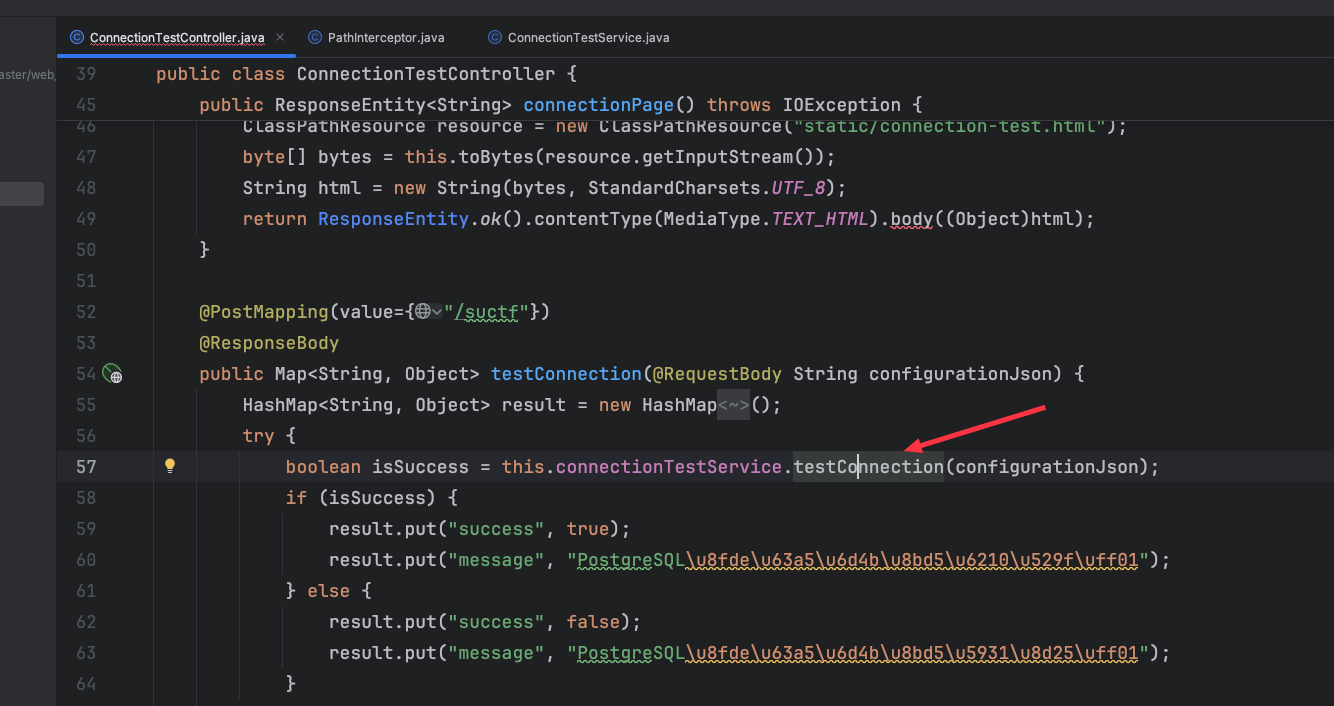Click the "/suctf" mapping string

coord(486,312)
